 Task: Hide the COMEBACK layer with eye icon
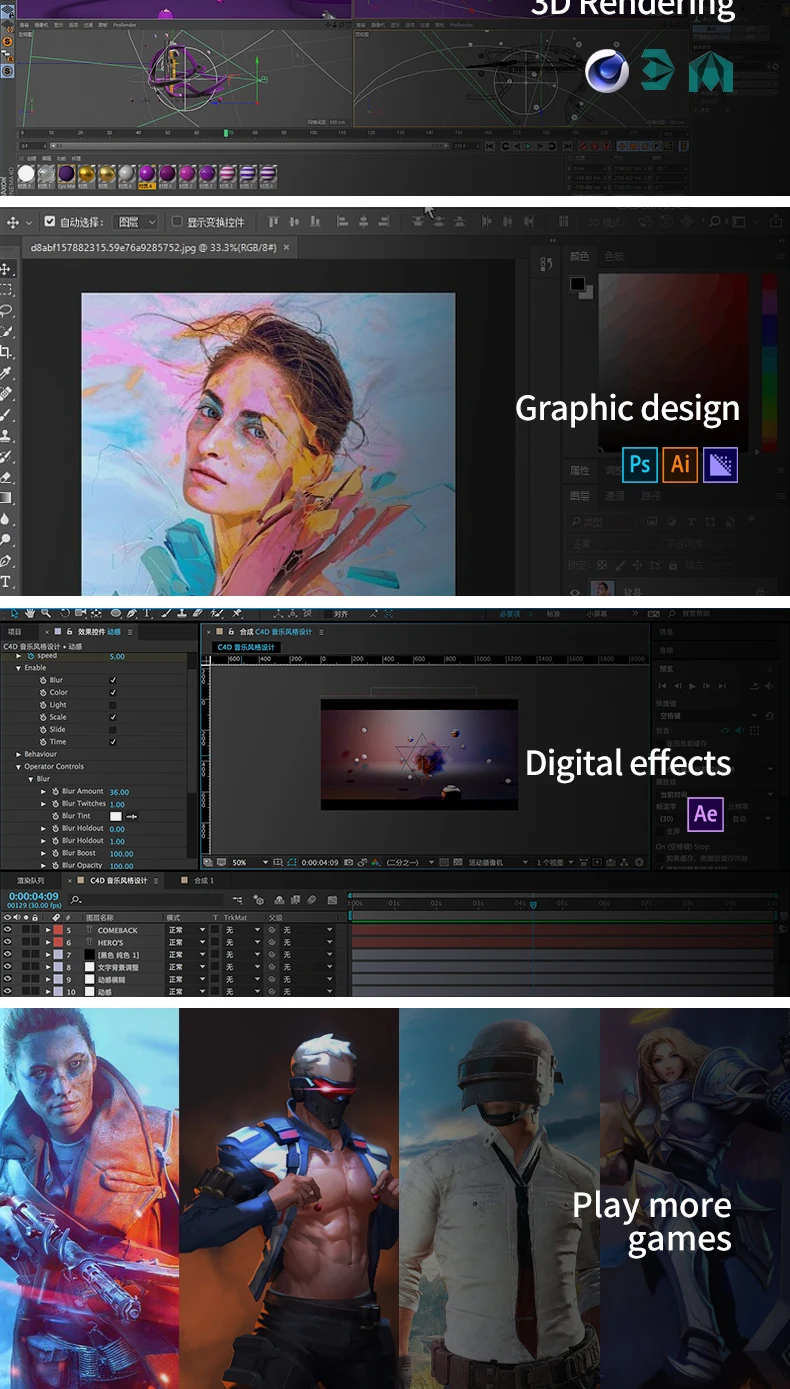point(7,930)
